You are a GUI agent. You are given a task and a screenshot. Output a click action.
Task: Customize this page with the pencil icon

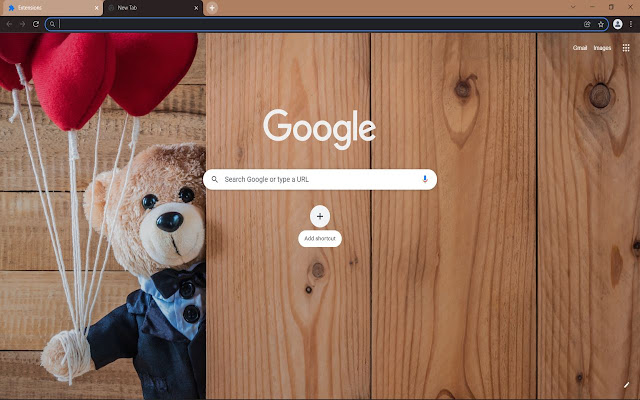(627, 385)
